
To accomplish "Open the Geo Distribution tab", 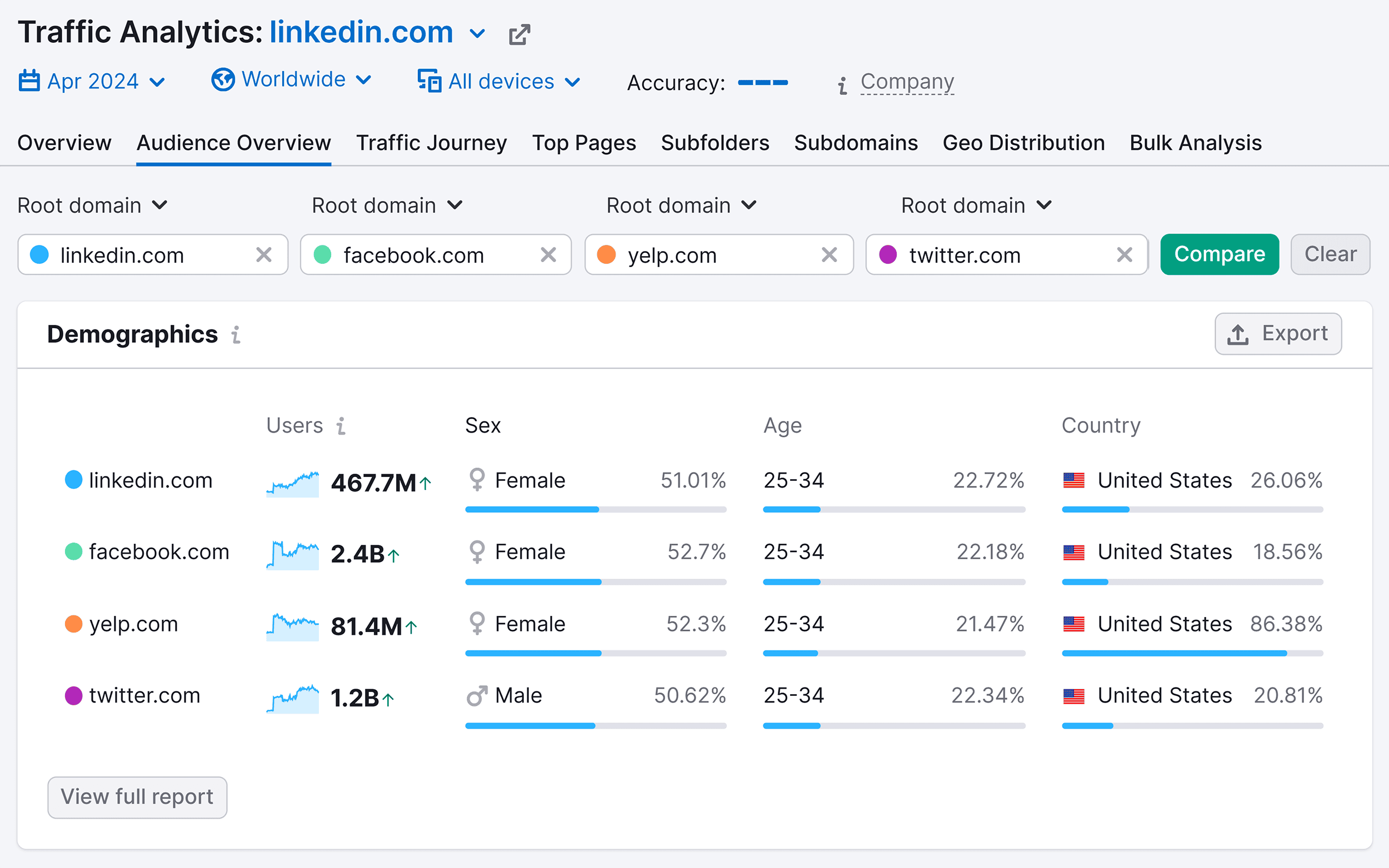I will click(x=1023, y=143).
